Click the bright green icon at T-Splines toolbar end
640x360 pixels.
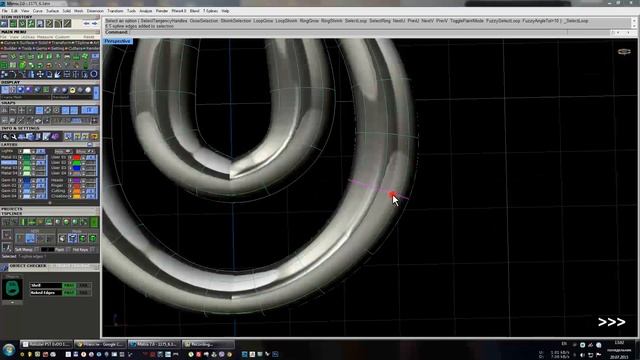pos(94,222)
